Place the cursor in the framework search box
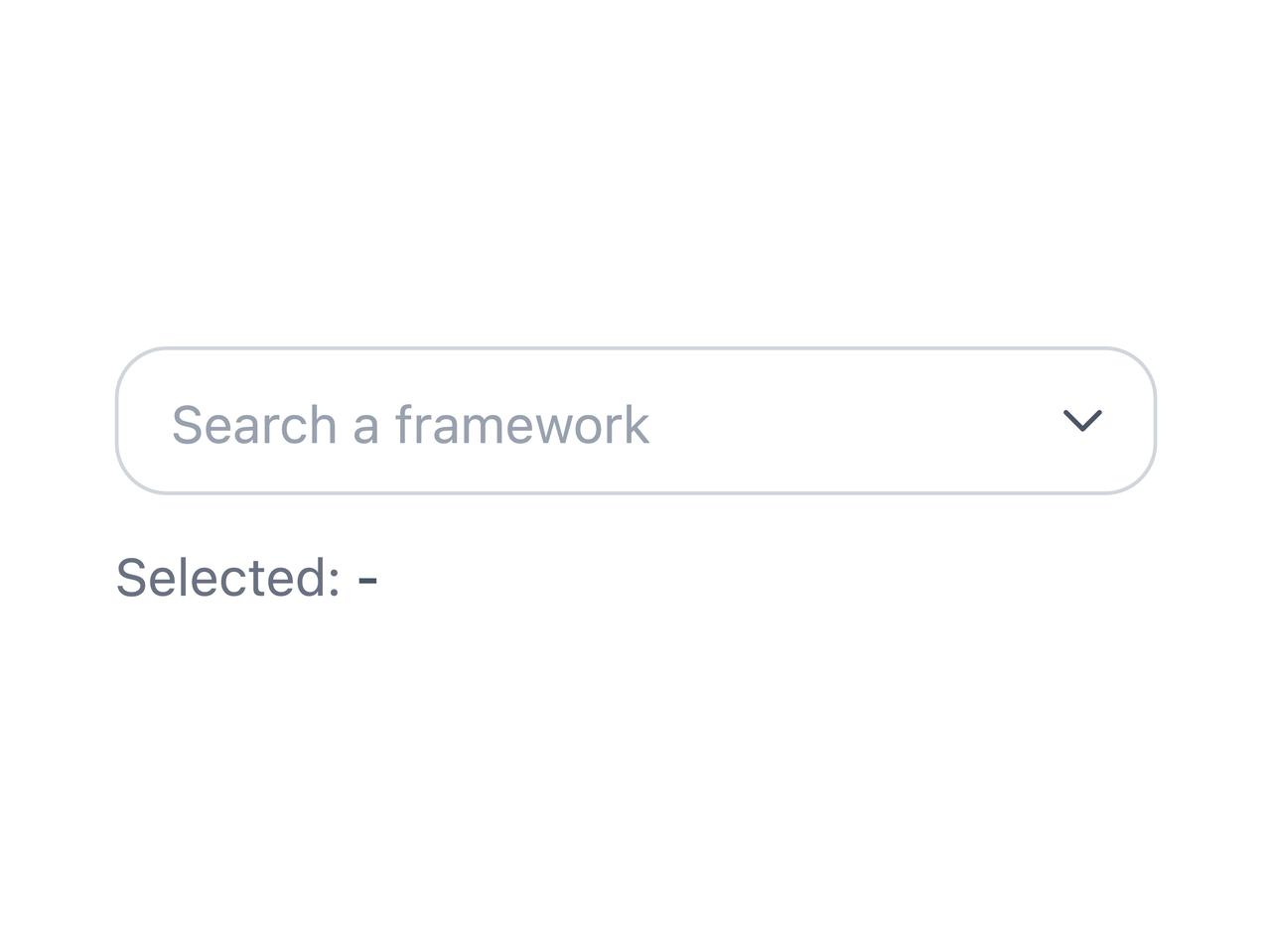This screenshot has width=1271, height=952. [635, 421]
